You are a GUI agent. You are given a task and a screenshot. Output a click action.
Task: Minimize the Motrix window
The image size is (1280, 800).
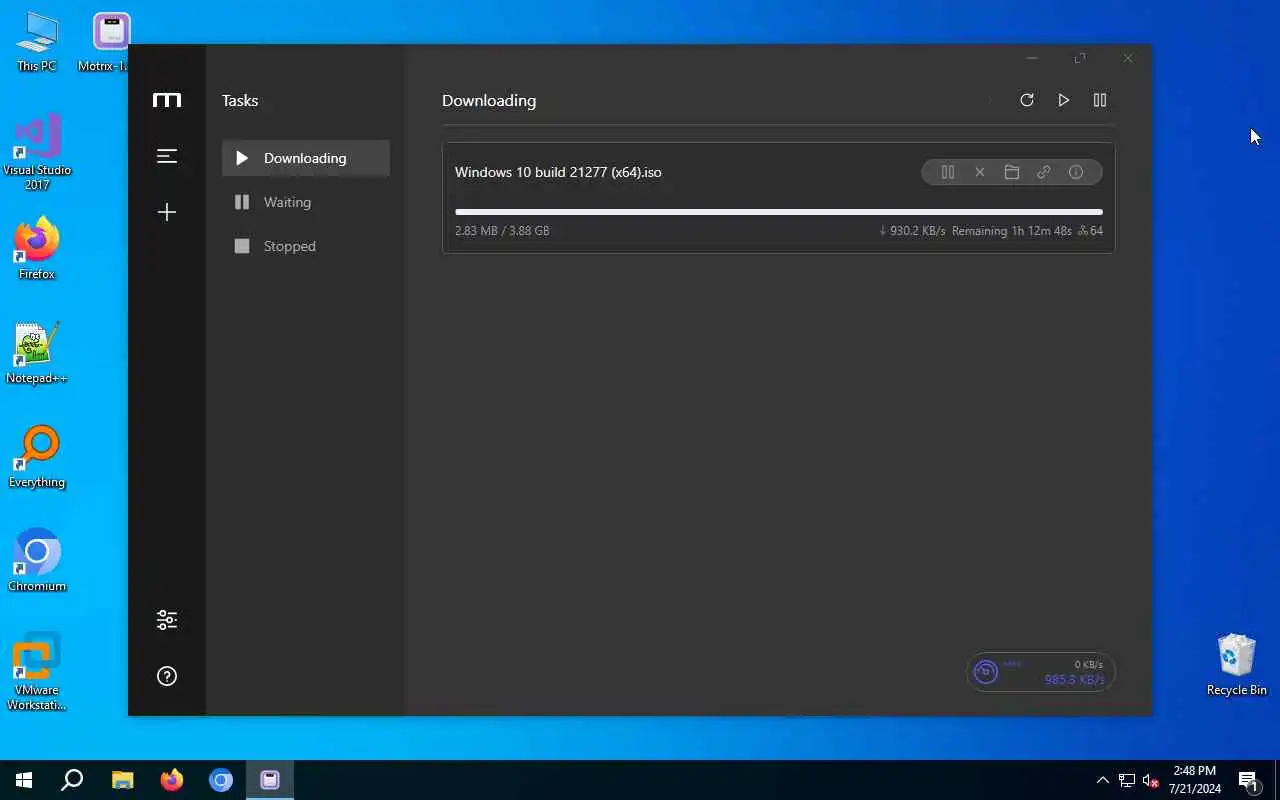point(1032,58)
